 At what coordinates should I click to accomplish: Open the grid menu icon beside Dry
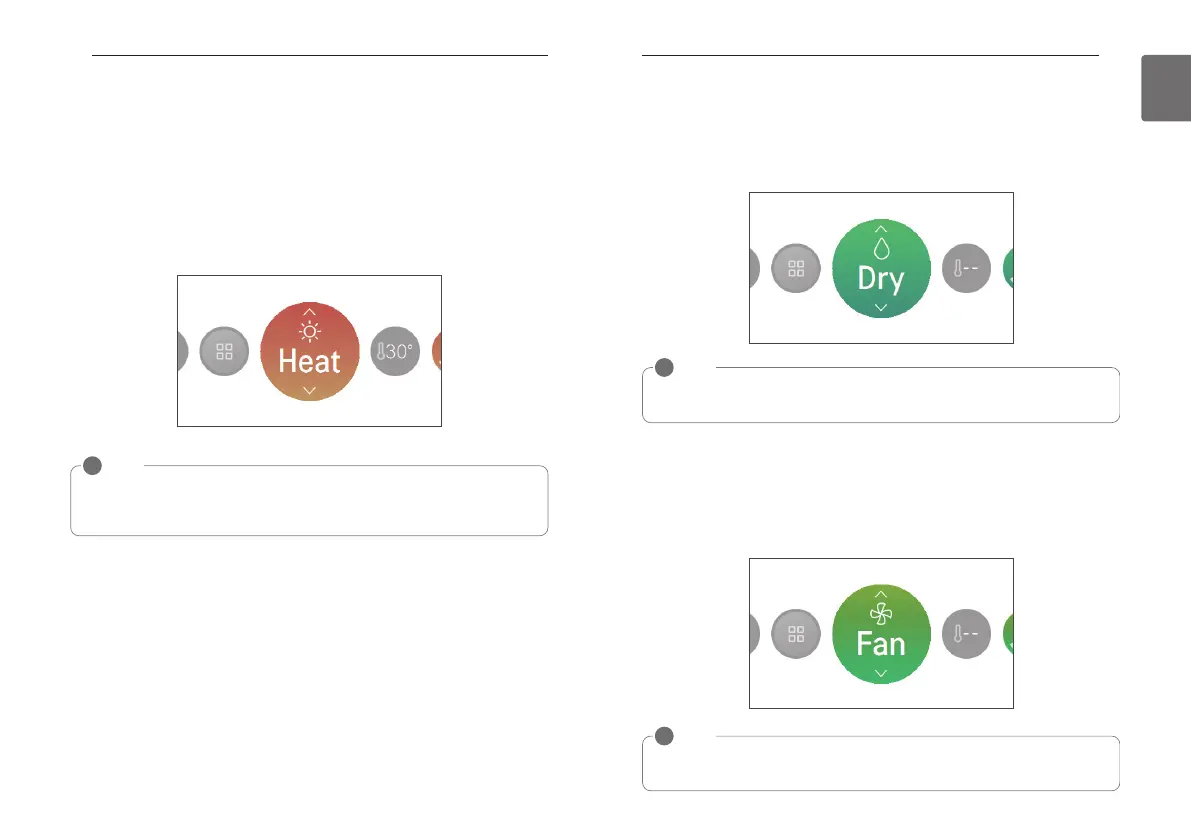(x=796, y=269)
